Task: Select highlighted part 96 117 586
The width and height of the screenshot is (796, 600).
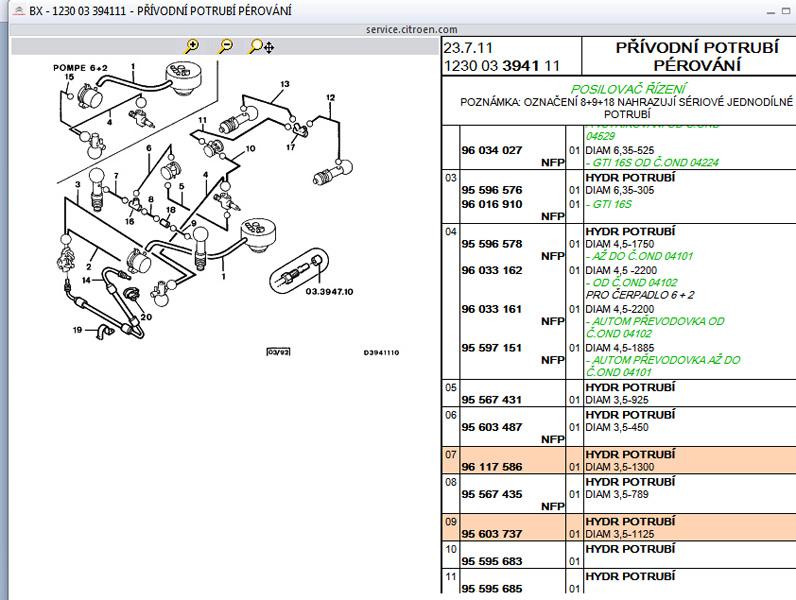Action: tap(491, 466)
